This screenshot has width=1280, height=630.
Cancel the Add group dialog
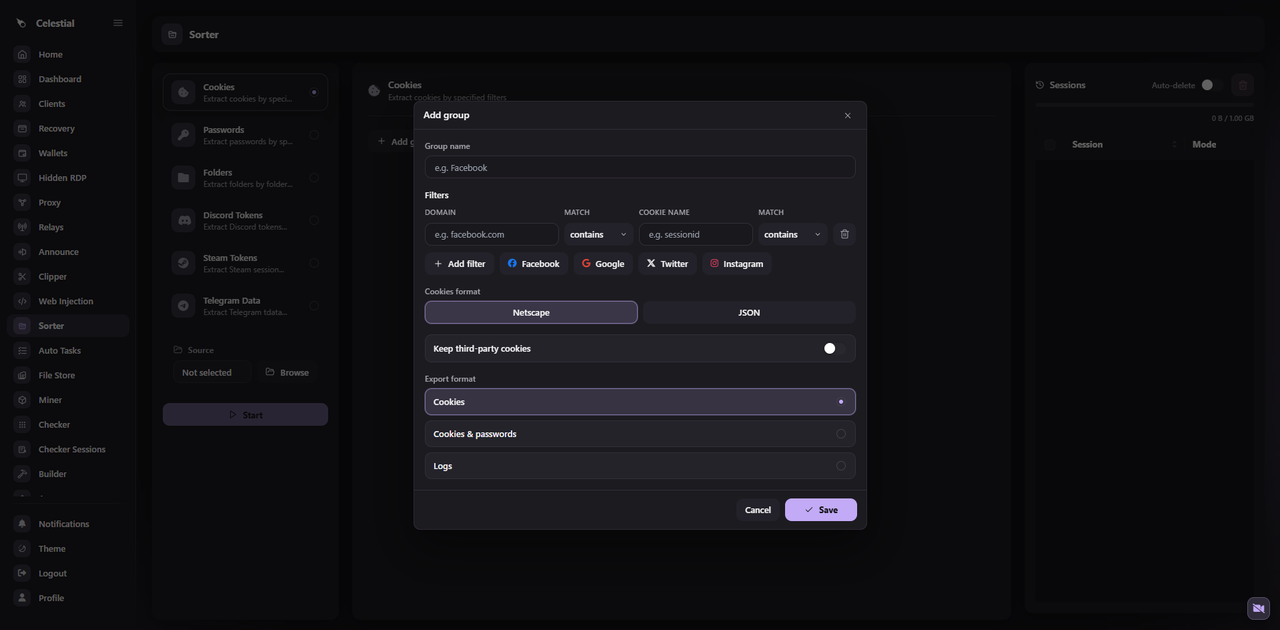[x=758, y=510]
